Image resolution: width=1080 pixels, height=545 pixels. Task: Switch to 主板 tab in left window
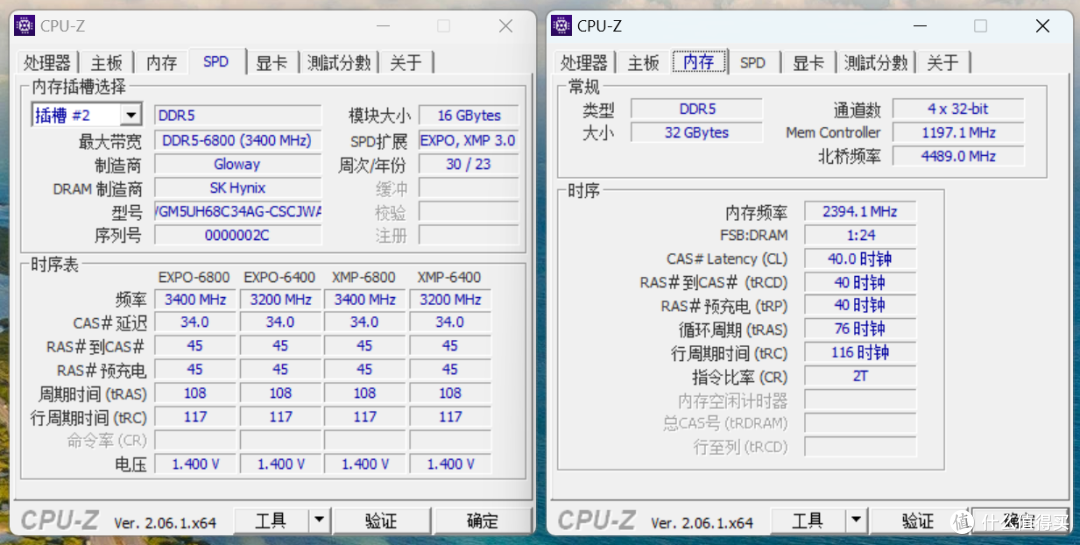106,63
